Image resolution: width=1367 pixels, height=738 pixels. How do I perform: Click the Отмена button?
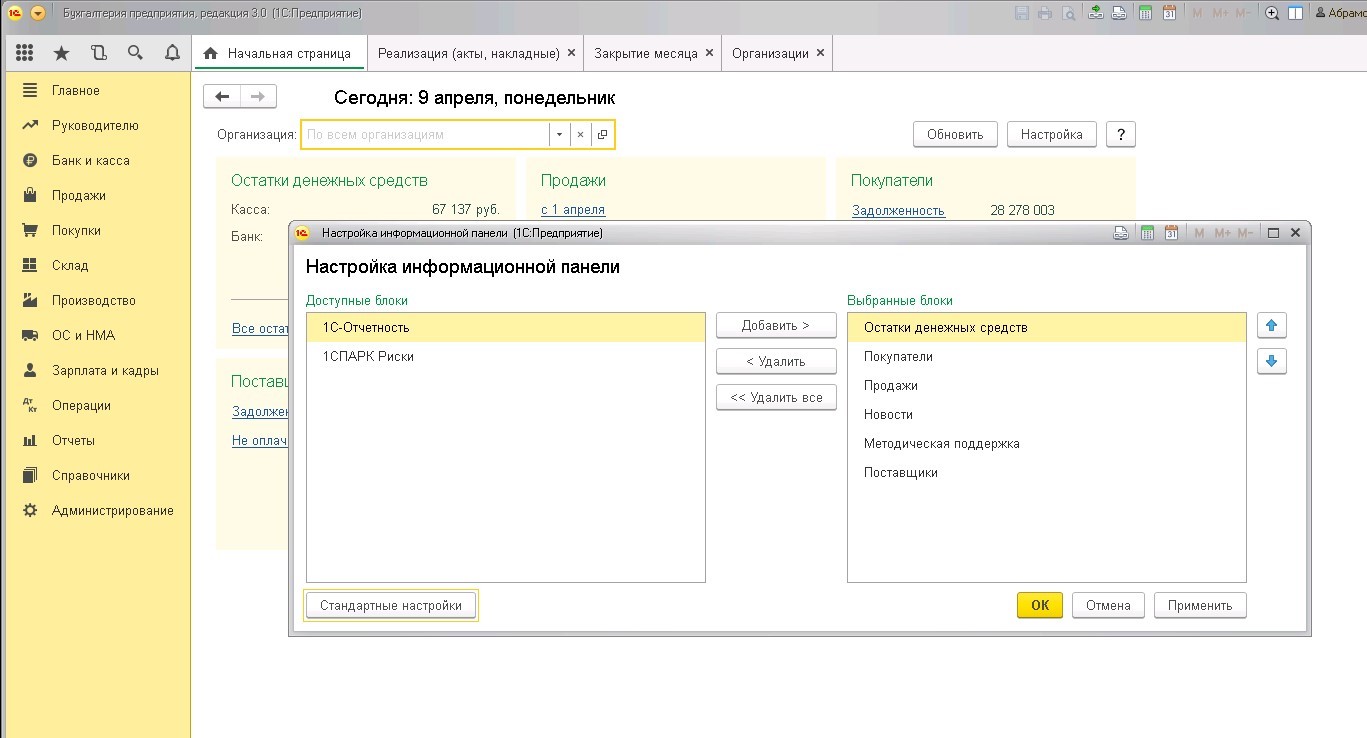point(1108,605)
